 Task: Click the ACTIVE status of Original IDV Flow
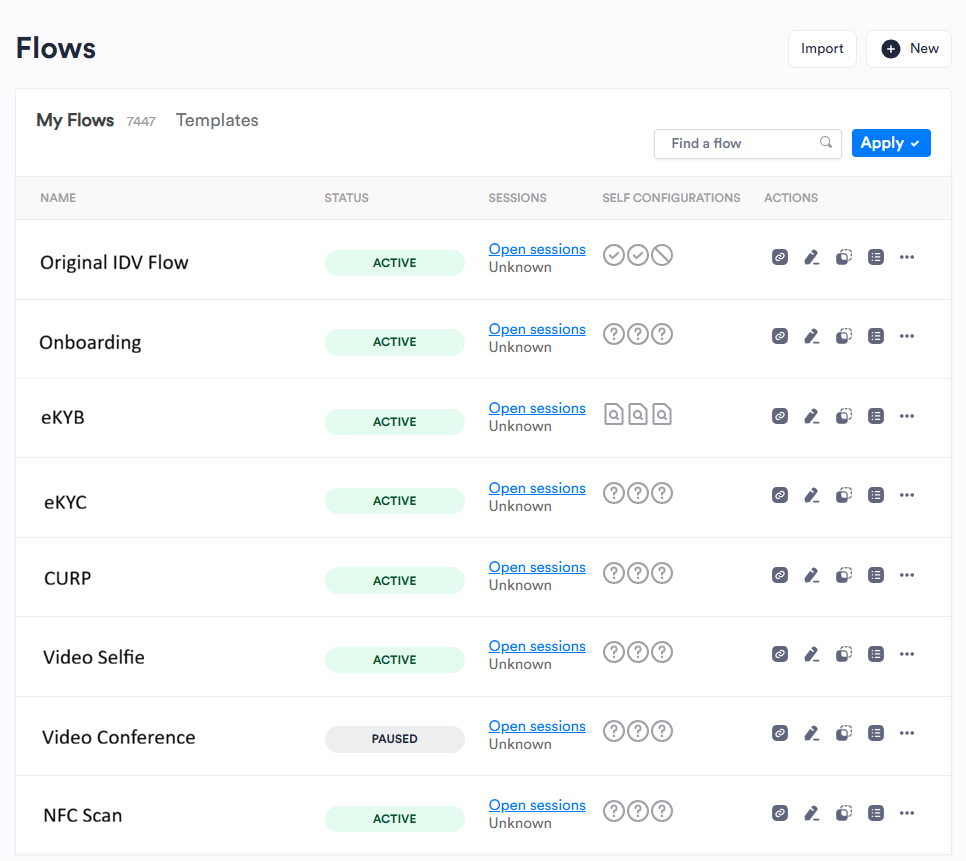(x=394, y=263)
